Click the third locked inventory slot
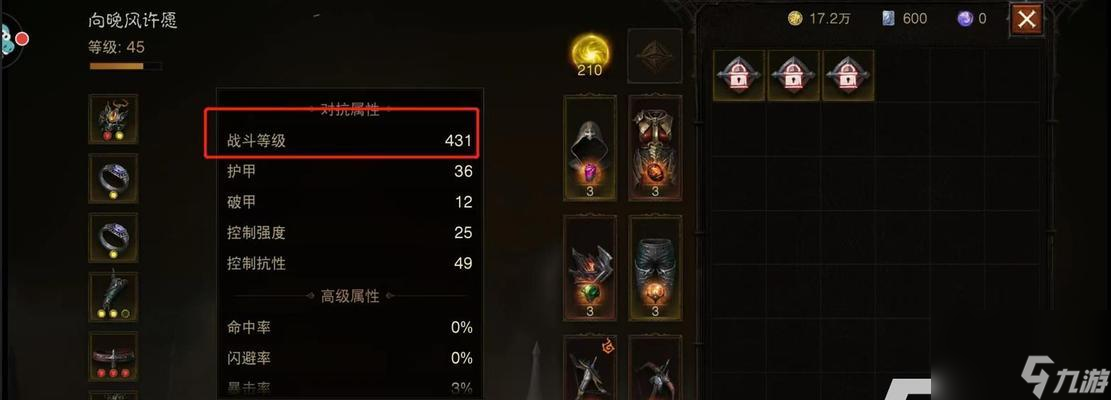Image resolution: width=1111 pixels, height=400 pixels. 848,75
